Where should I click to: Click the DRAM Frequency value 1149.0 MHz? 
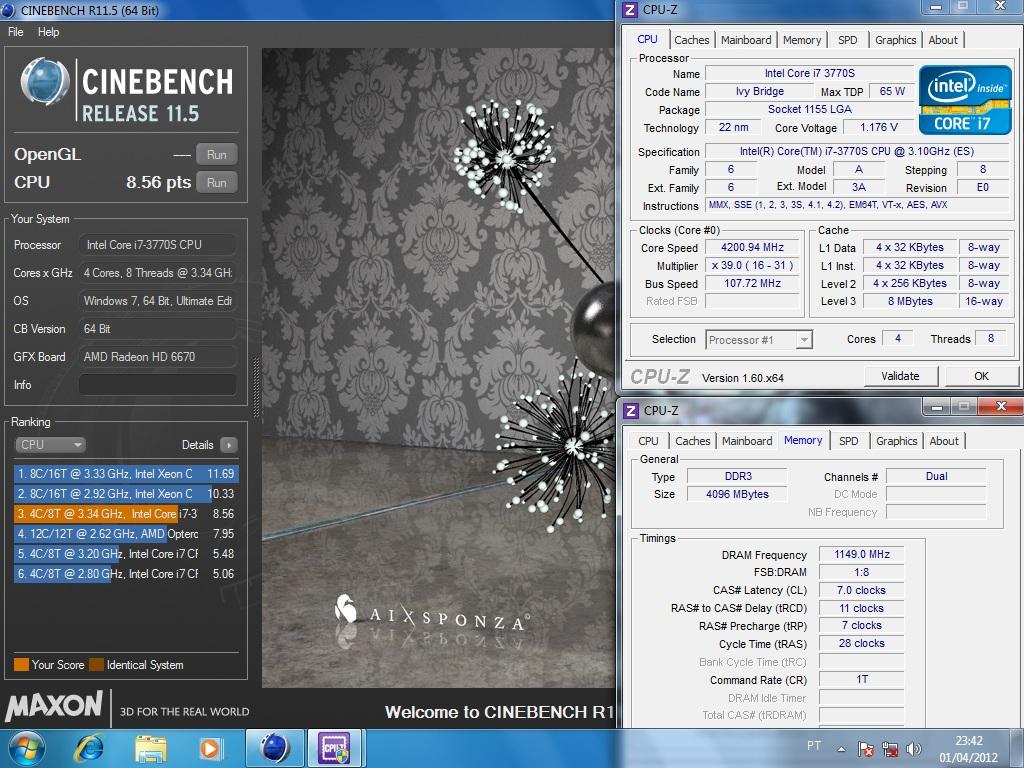coord(861,554)
